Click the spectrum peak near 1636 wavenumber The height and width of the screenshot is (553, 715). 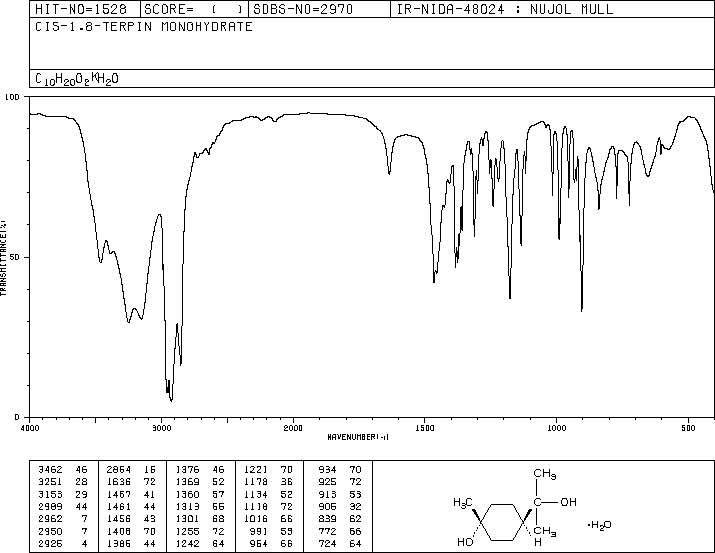[389, 171]
